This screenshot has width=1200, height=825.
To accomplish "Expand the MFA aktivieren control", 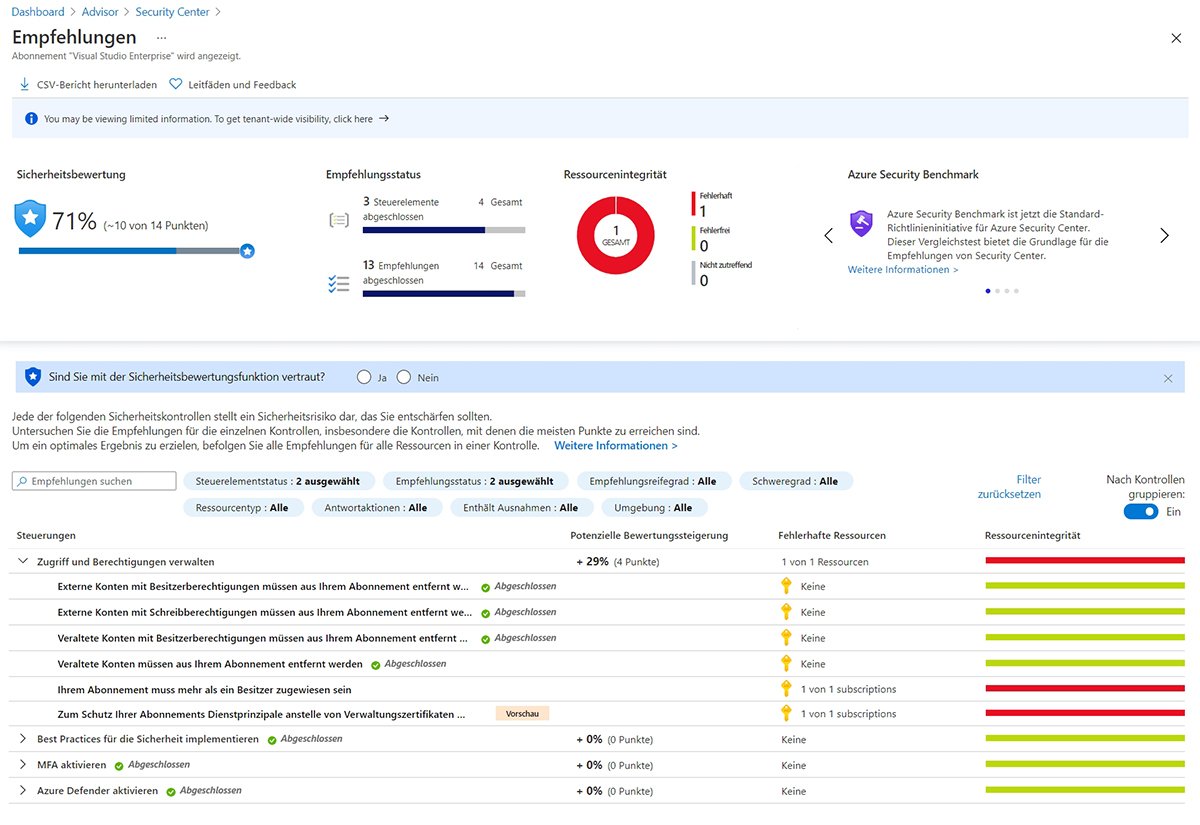I will (x=23, y=765).
